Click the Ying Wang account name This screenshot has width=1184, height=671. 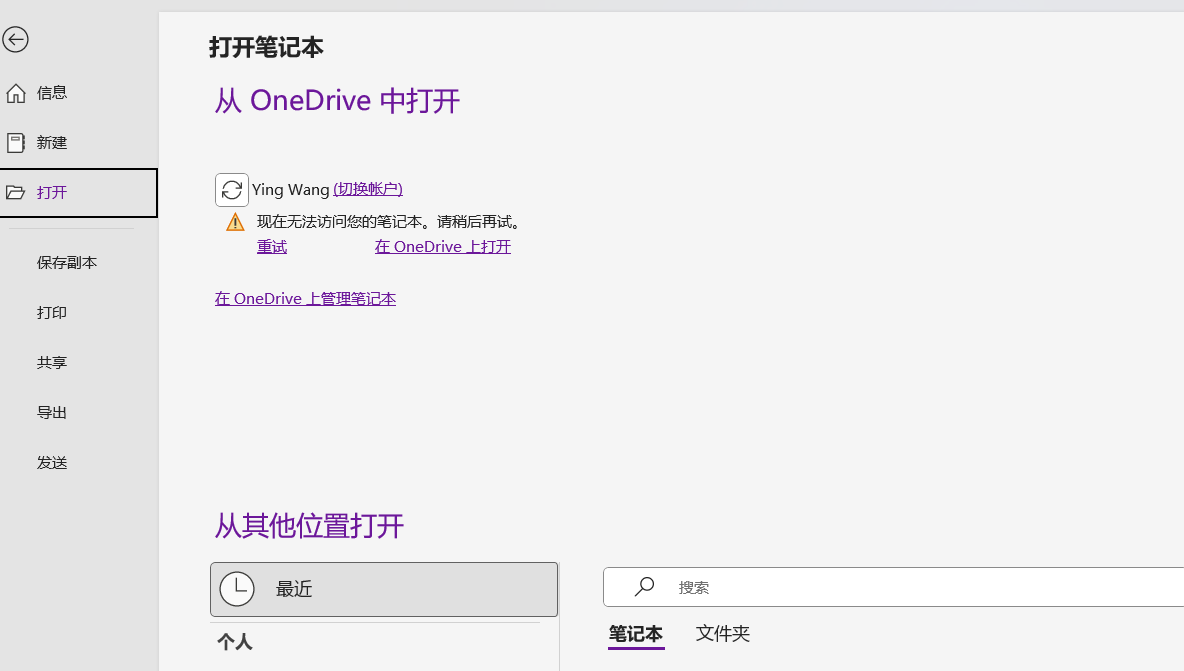tap(291, 189)
